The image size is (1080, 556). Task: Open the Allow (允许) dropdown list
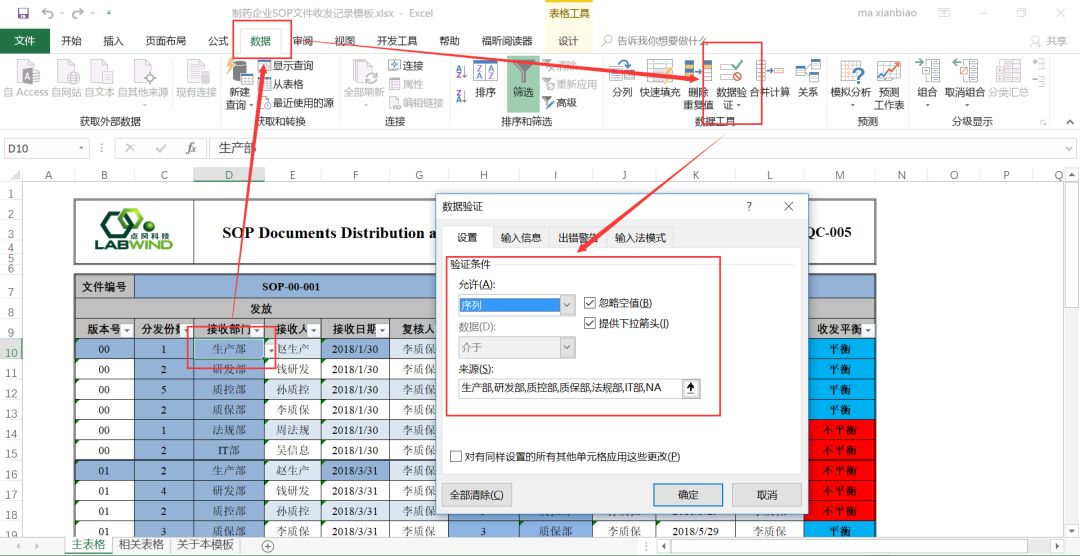click(568, 305)
